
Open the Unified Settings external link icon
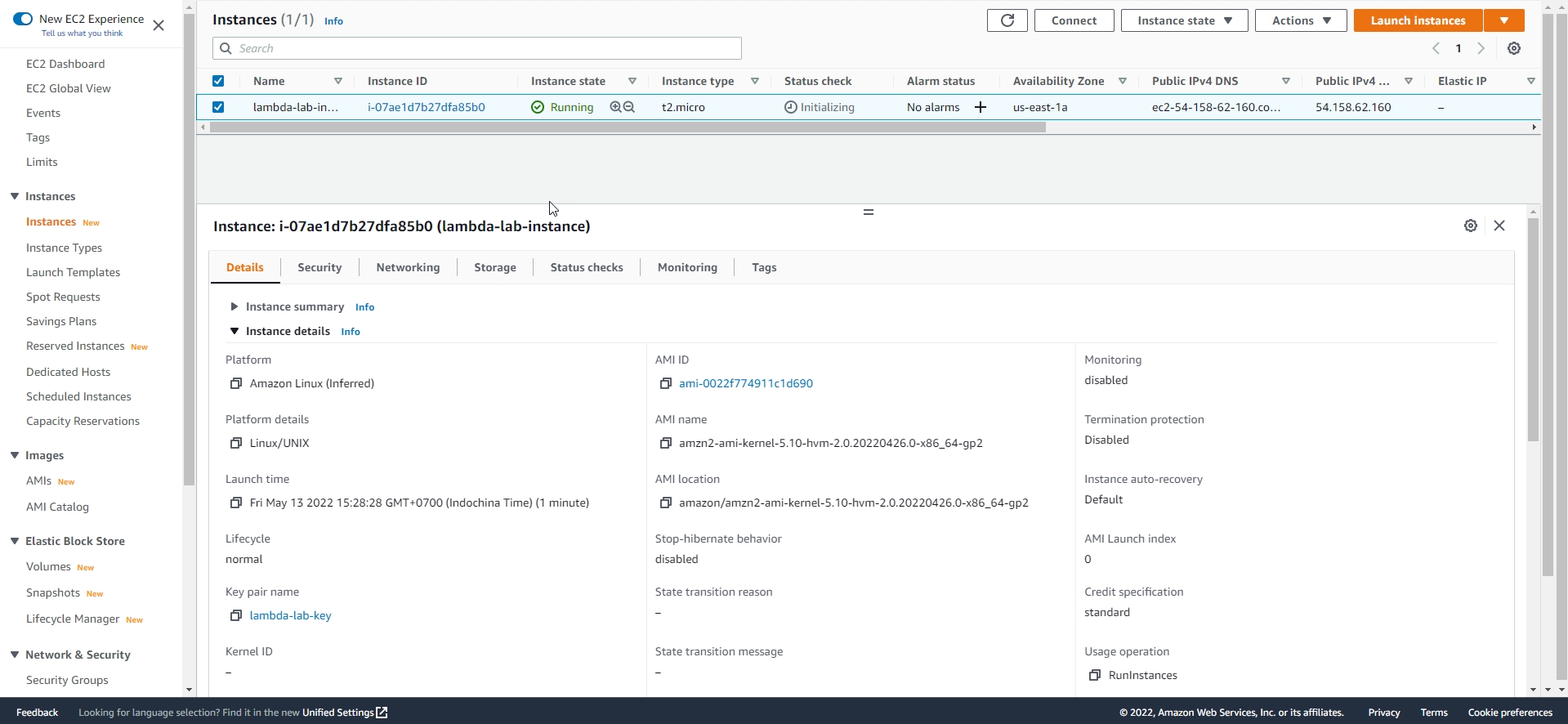382,713
